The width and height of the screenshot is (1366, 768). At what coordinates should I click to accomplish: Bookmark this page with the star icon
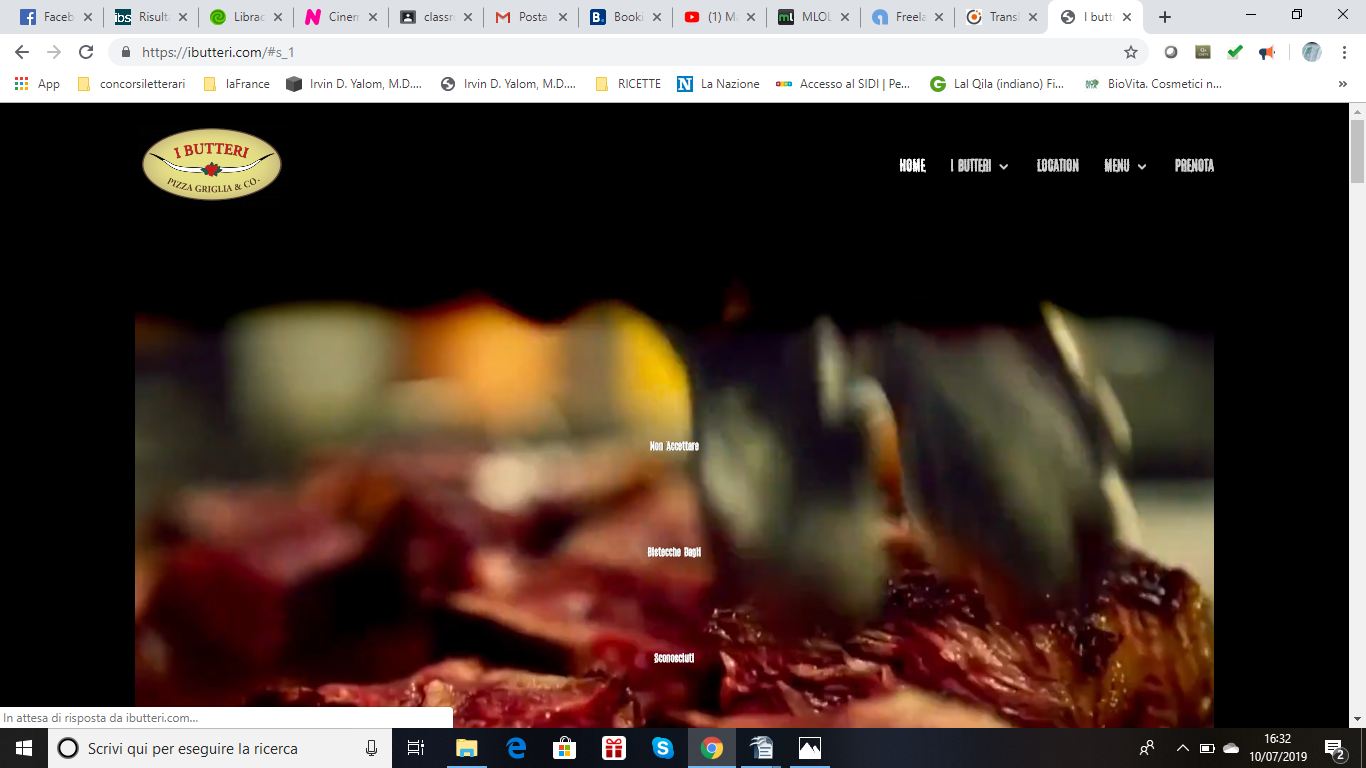pyautogui.click(x=1131, y=52)
